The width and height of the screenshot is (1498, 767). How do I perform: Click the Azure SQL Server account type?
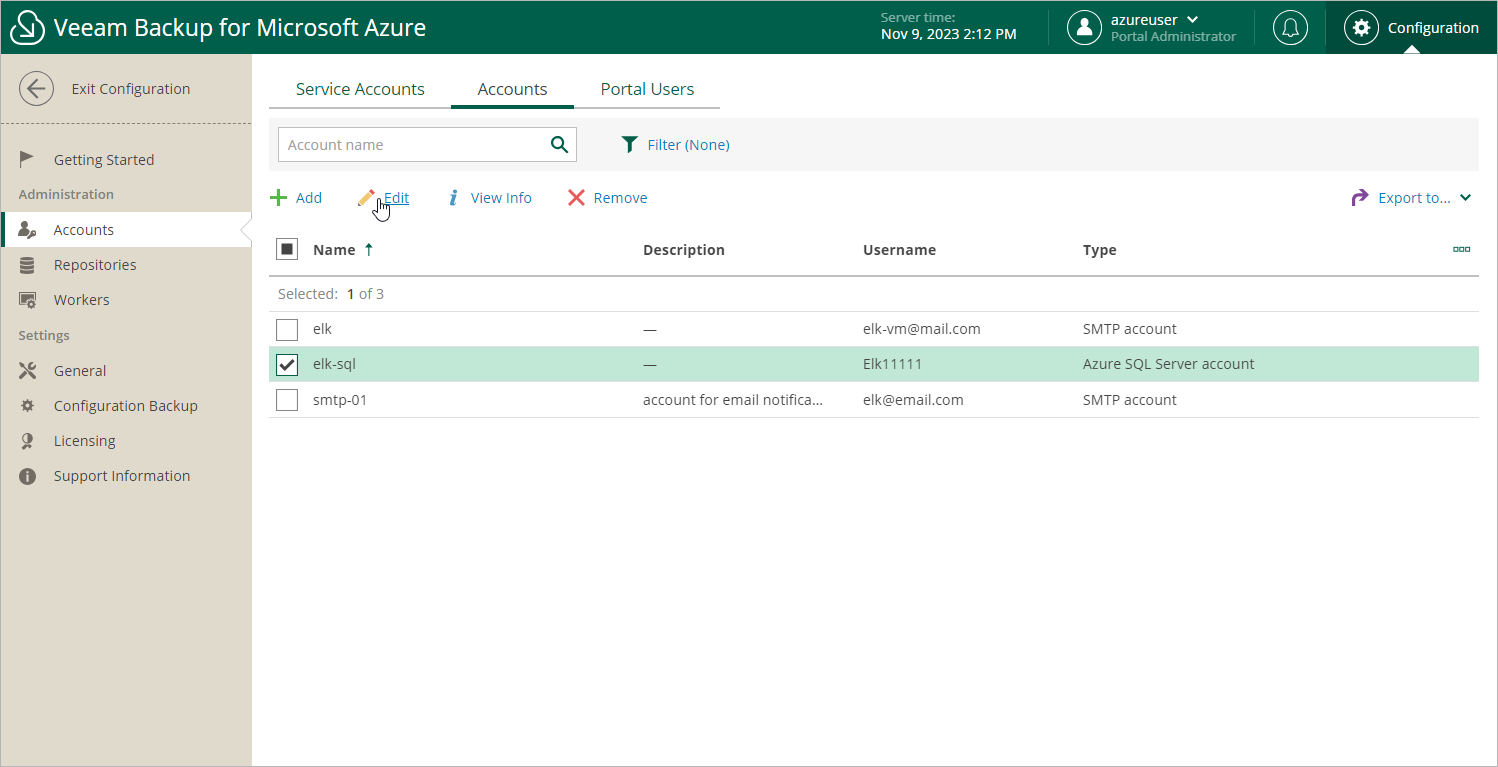point(1168,364)
